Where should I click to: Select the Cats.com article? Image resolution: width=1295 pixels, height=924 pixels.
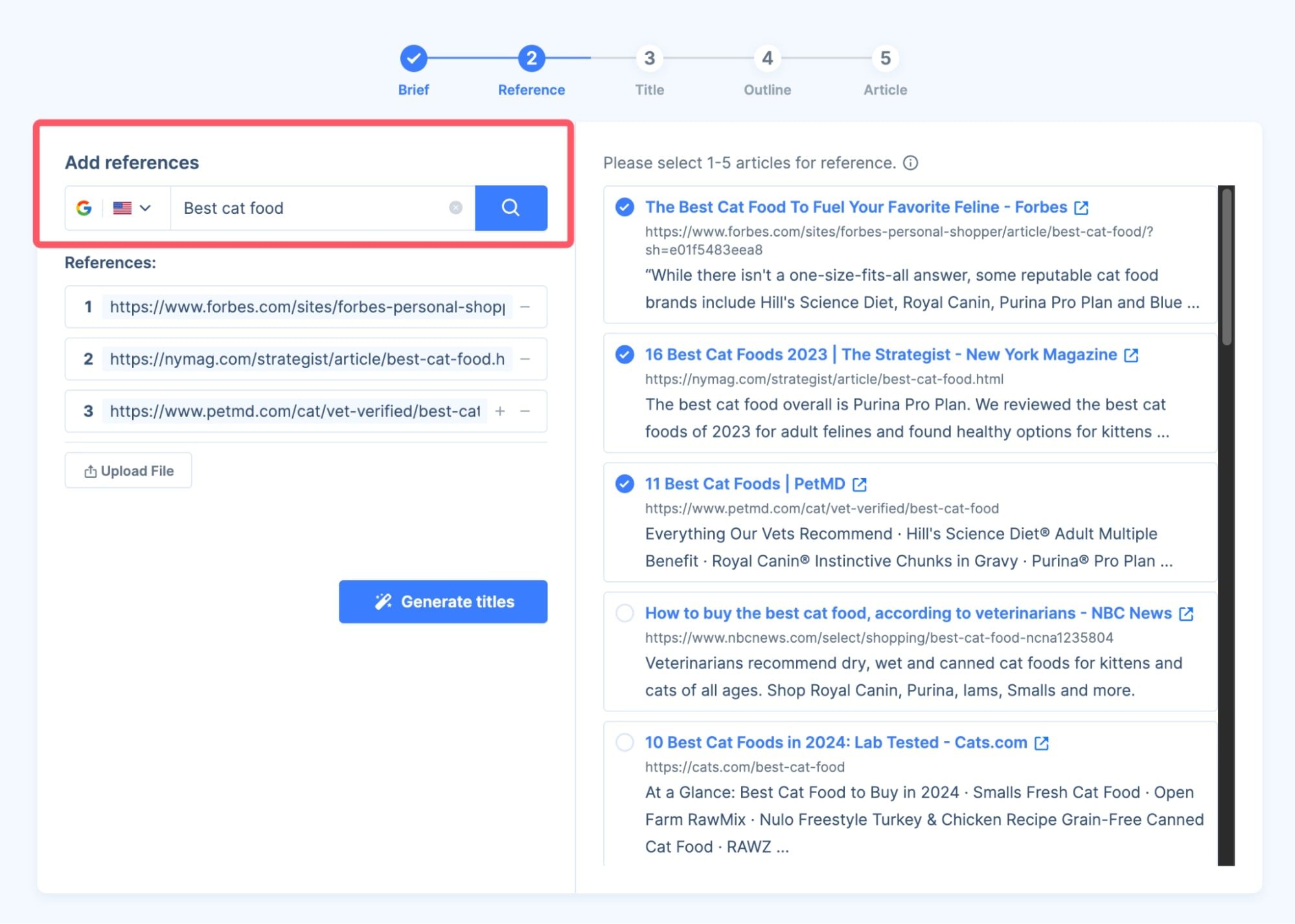625,743
